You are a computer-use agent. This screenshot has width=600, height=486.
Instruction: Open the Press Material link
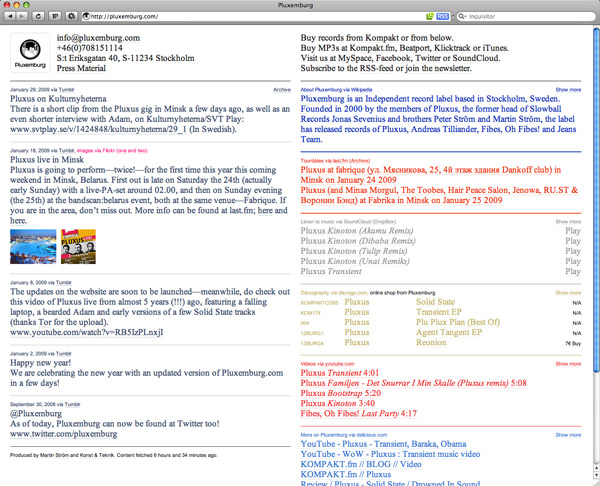pyautogui.click(x=81, y=68)
